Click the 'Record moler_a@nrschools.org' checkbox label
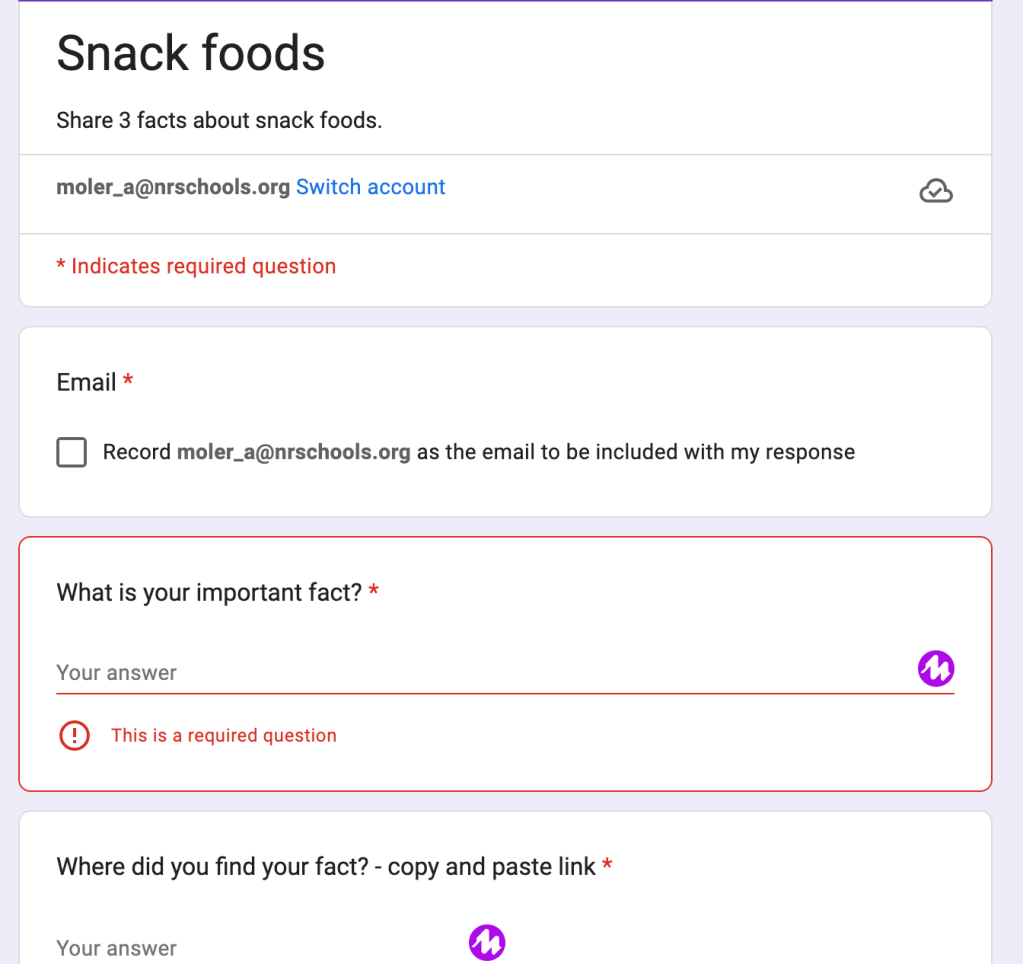1023x964 pixels. coord(478,452)
